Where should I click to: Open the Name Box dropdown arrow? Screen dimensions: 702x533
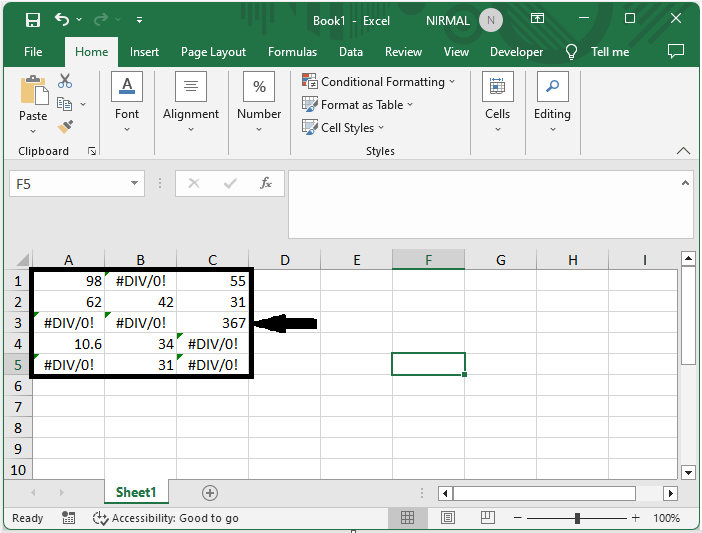[136, 184]
